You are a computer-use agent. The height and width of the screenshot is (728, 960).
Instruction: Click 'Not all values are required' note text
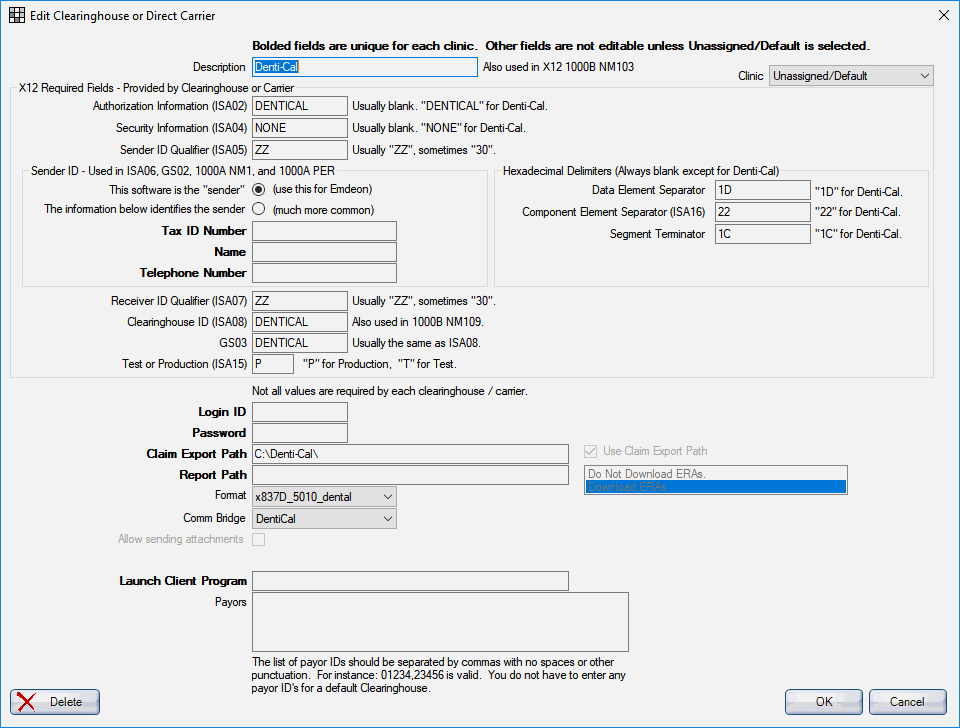tap(390, 391)
